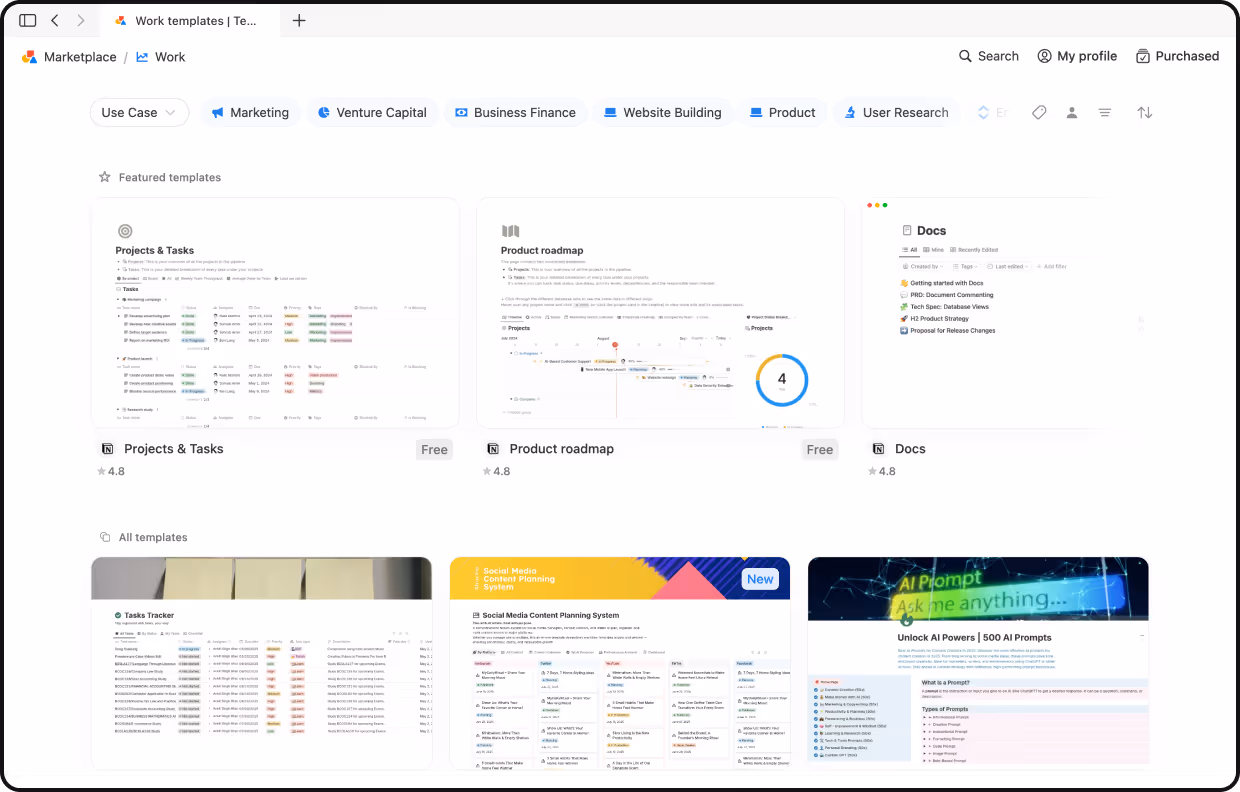Open the Product roadmap title link
Viewport: 1240px width, 792px height.
click(562, 449)
